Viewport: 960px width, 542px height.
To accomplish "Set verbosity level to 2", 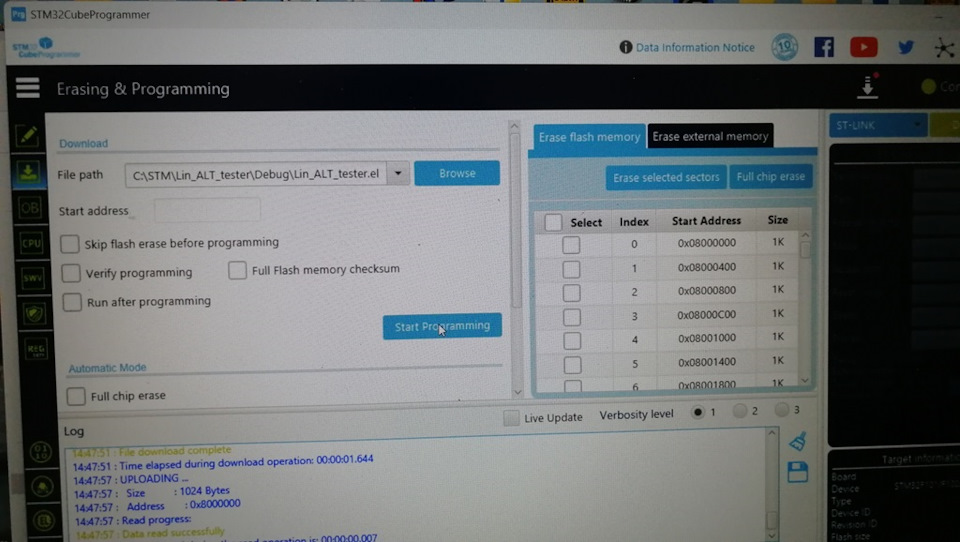I will pyautogui.click(x=740, y=410).
